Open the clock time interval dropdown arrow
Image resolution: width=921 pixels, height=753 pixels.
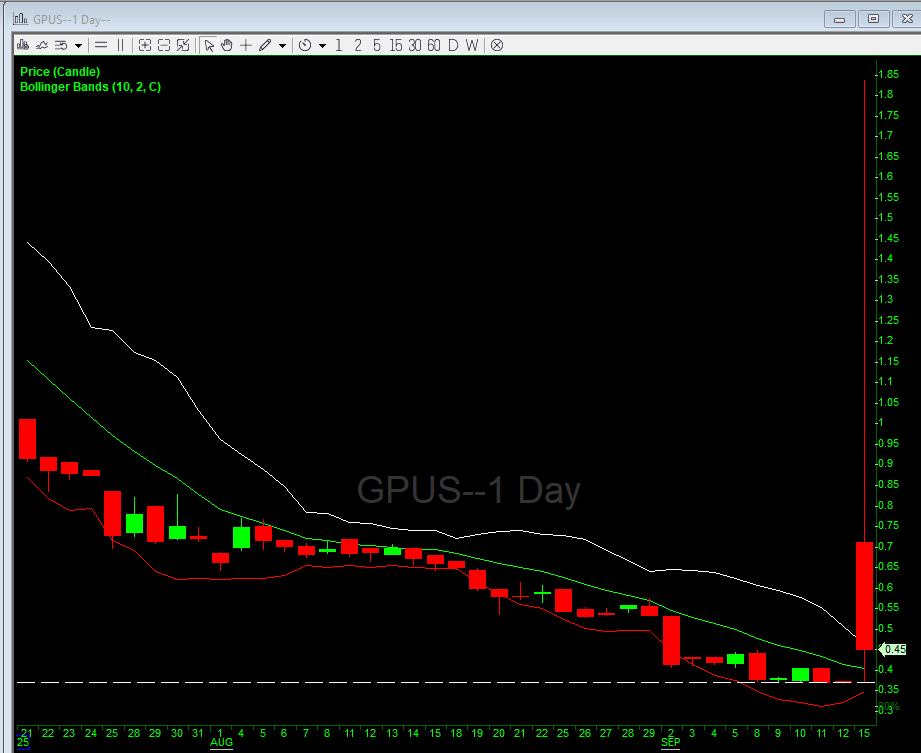click(x=322, y=45)
